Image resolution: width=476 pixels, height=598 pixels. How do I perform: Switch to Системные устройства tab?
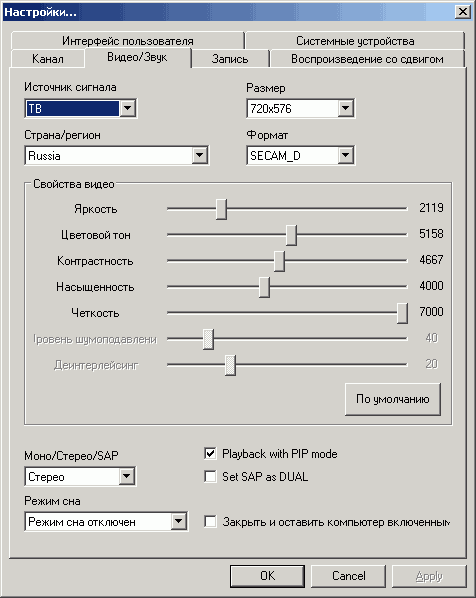point(355,40)
